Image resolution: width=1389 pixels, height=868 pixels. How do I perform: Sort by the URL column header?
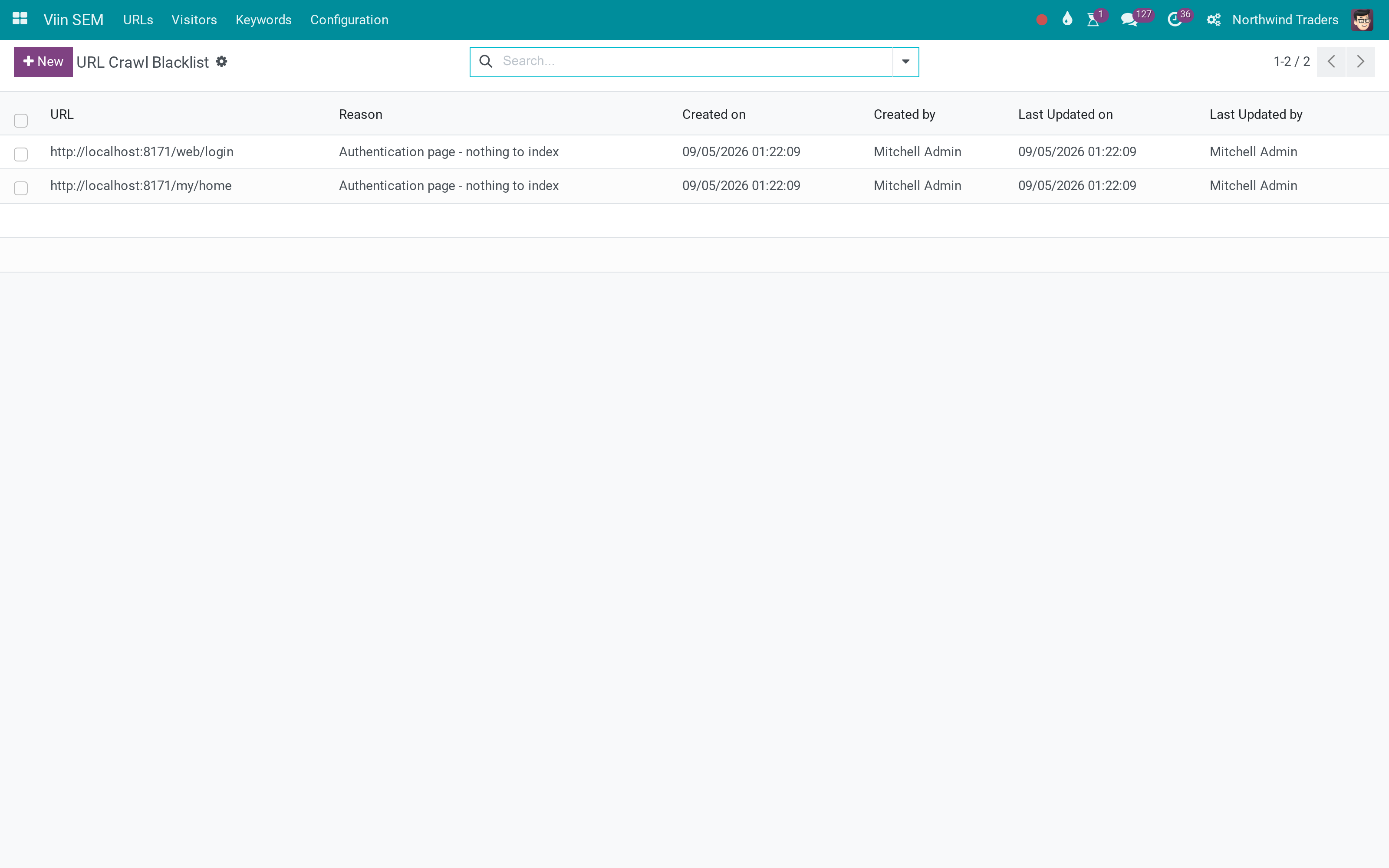click(x=62, y=114)
